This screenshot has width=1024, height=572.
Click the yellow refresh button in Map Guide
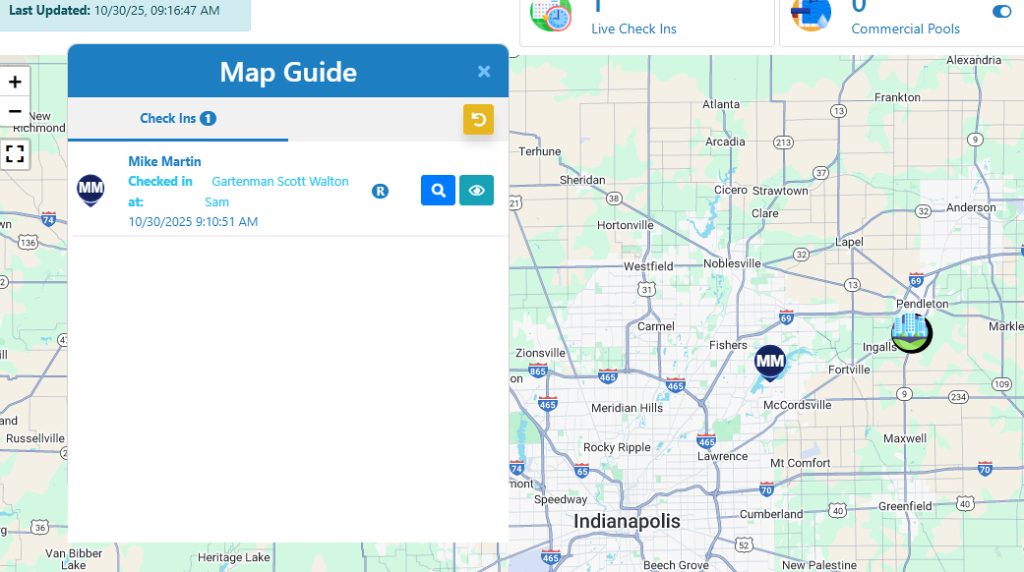pos(478,119)
